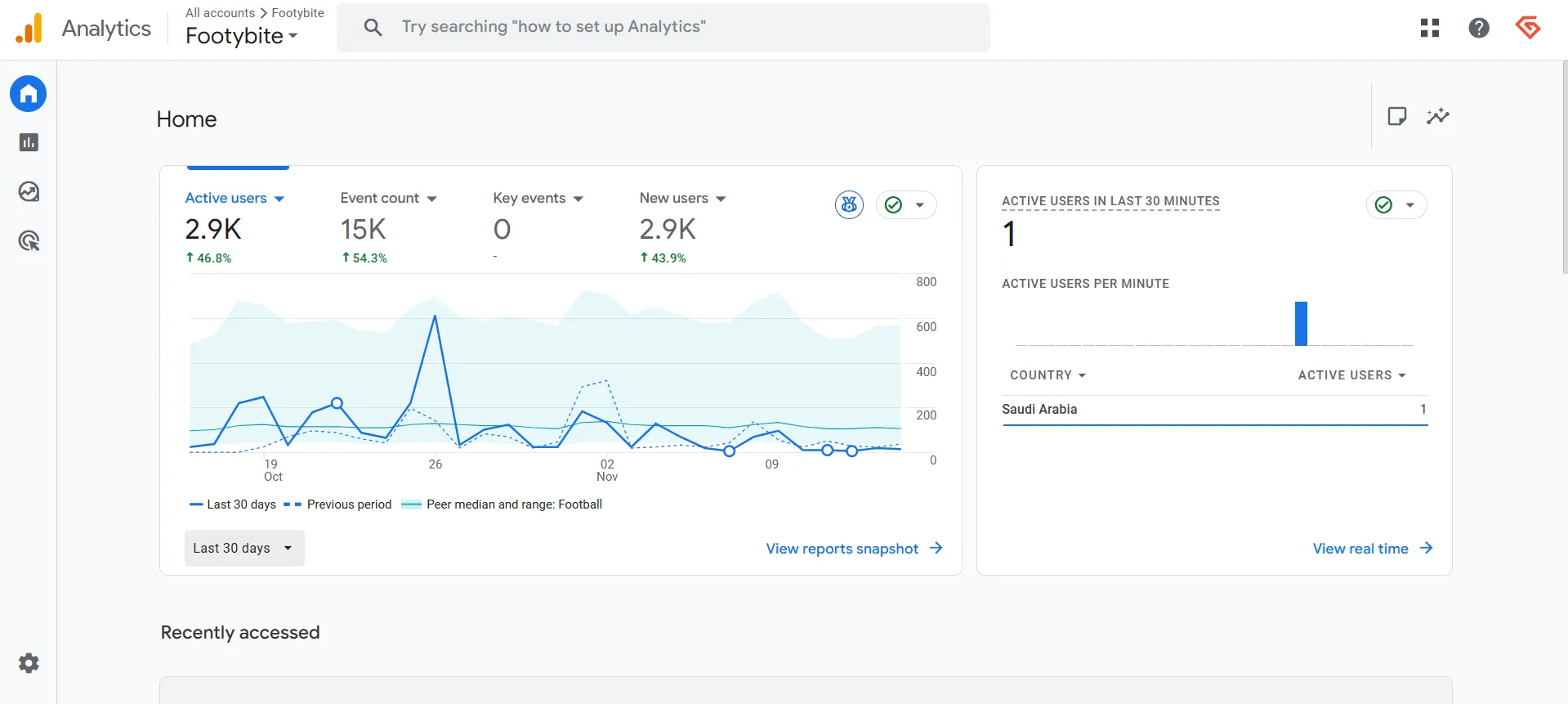Click the Insights sparkline icon
This screenshot has height=704, width=1568.
click(1437, 116)
